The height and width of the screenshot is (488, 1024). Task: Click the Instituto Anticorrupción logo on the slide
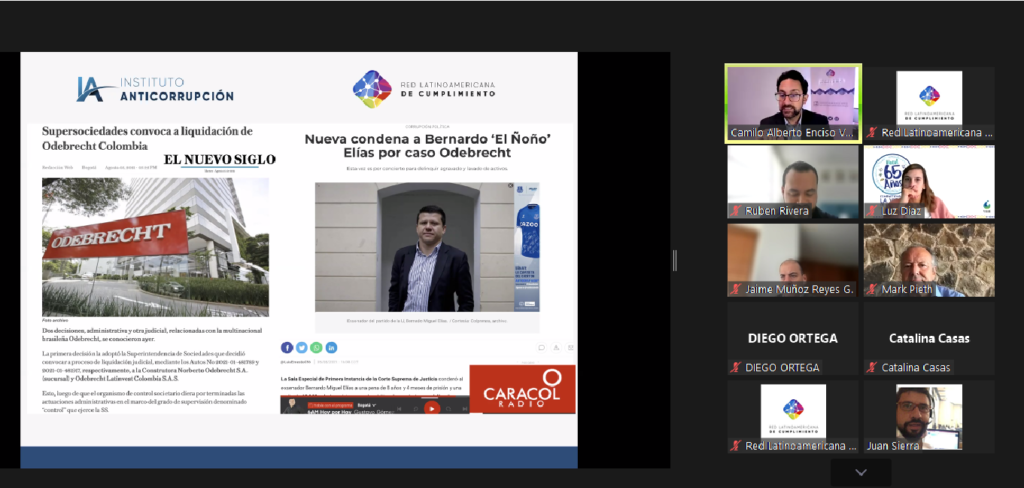tap(155, 89)
